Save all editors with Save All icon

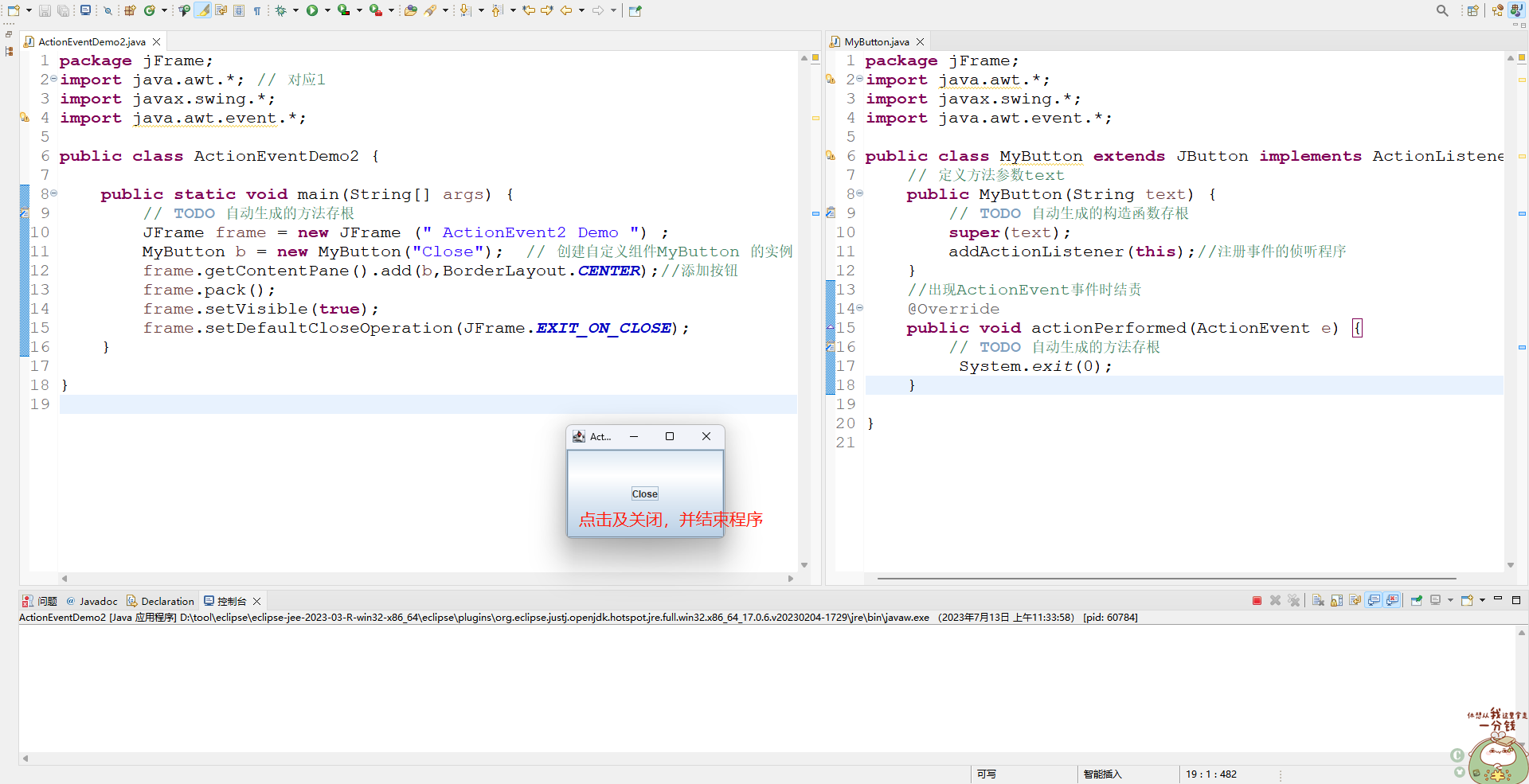[62, 10]
